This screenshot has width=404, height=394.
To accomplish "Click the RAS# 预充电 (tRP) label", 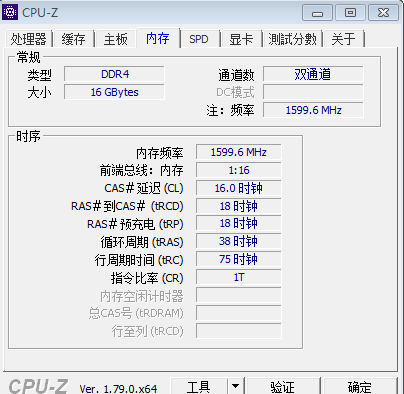I will (x=135, y=224).
